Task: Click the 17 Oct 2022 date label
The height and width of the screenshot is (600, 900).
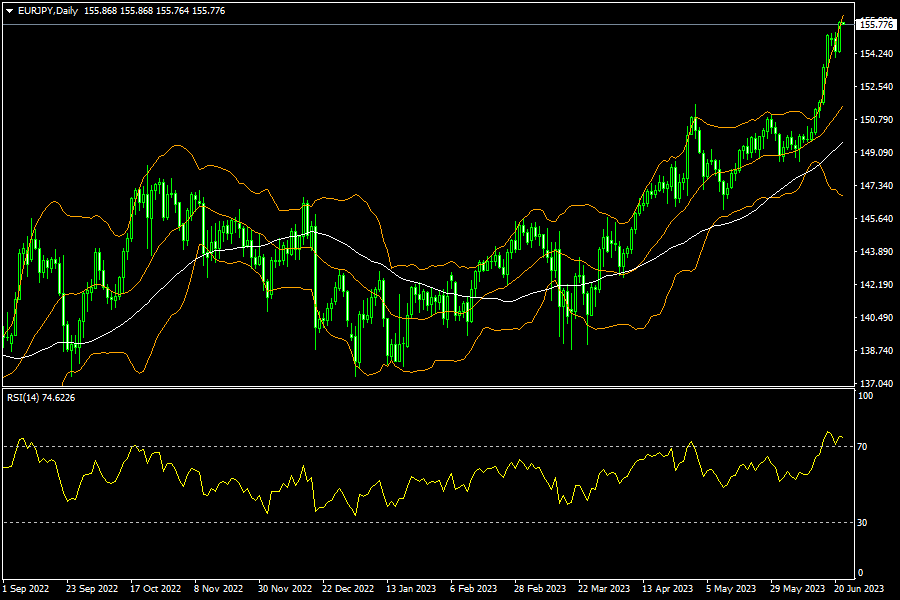Action: click(156, 589)
